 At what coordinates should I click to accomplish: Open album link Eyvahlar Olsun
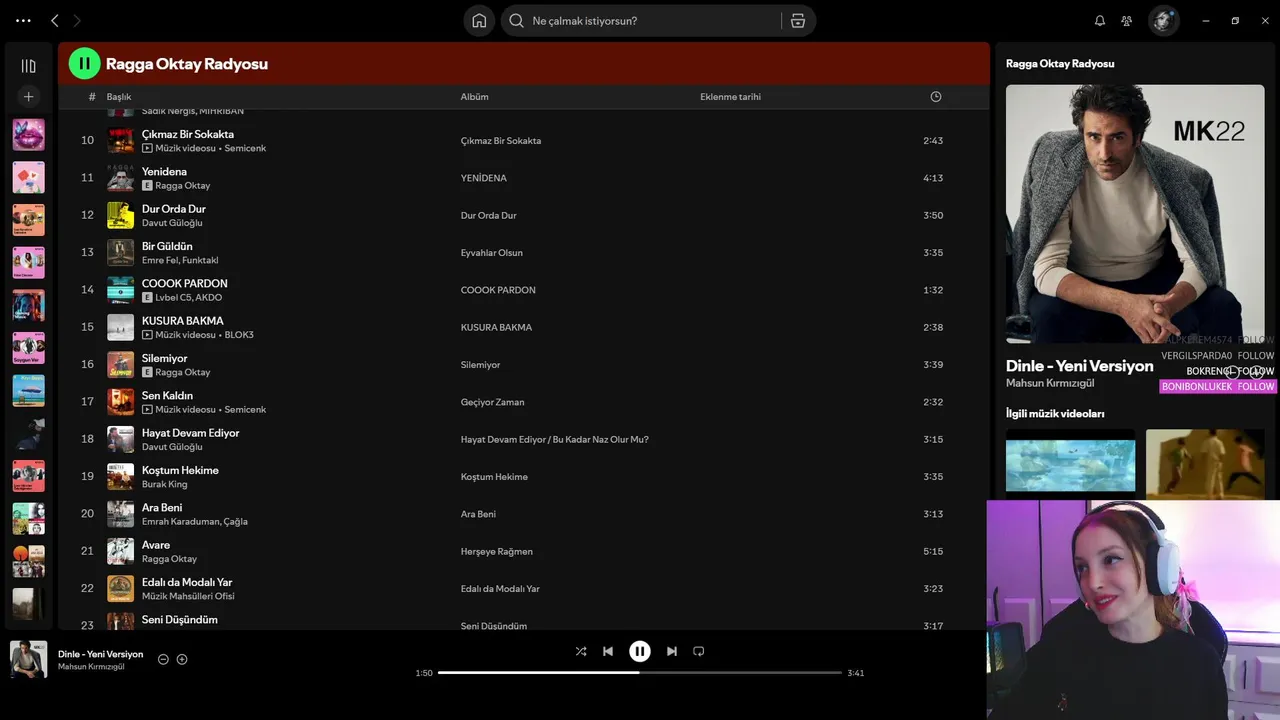pos(491,253)
